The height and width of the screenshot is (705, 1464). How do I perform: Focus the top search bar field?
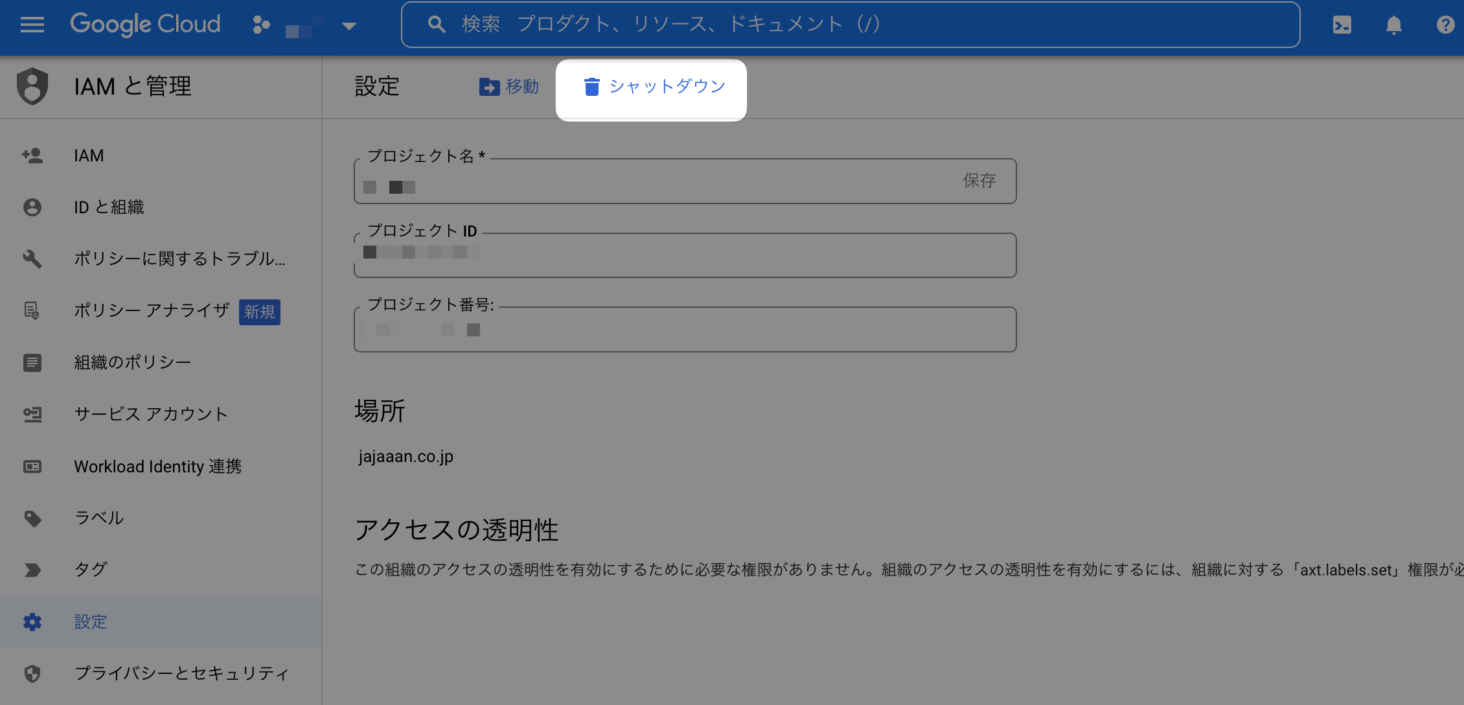850,25
